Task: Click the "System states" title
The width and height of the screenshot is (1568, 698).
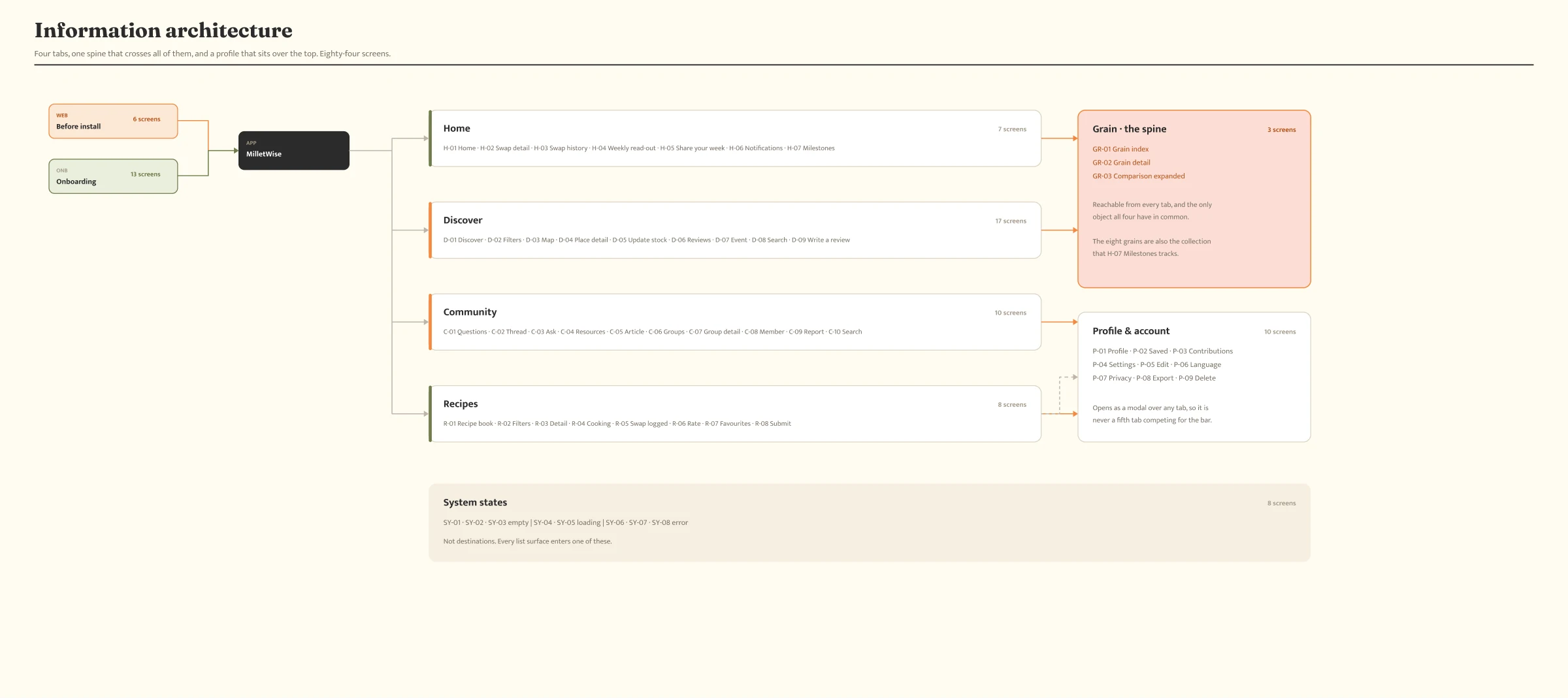Action: click(475, 503)
